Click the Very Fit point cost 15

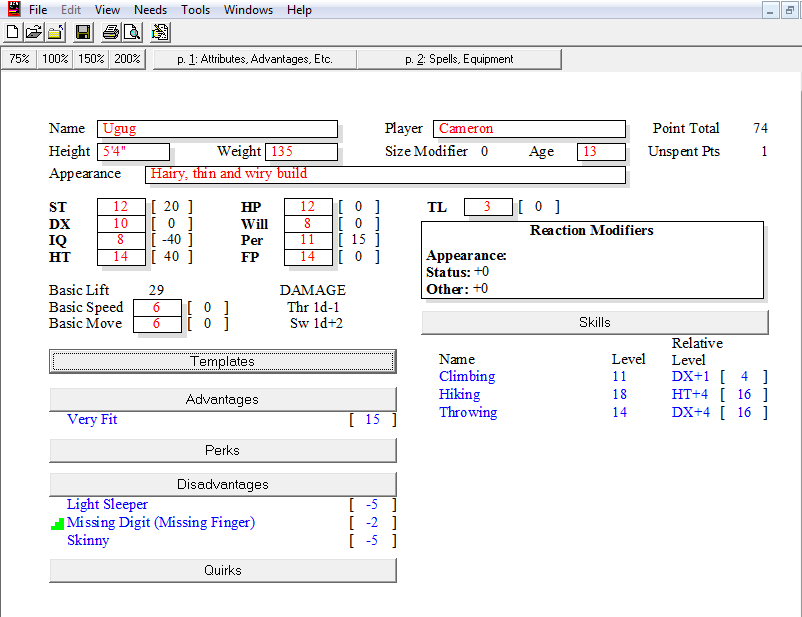click(x=372, y=420)
